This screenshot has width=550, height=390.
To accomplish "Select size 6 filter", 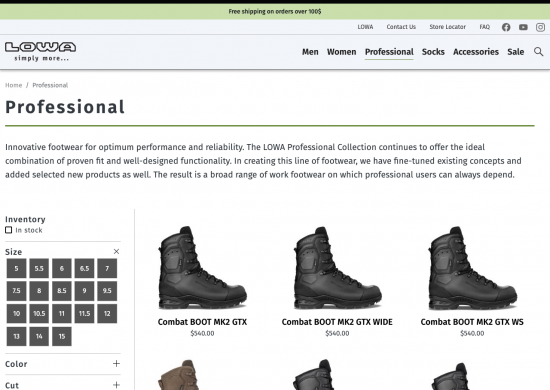I will 62,268.
